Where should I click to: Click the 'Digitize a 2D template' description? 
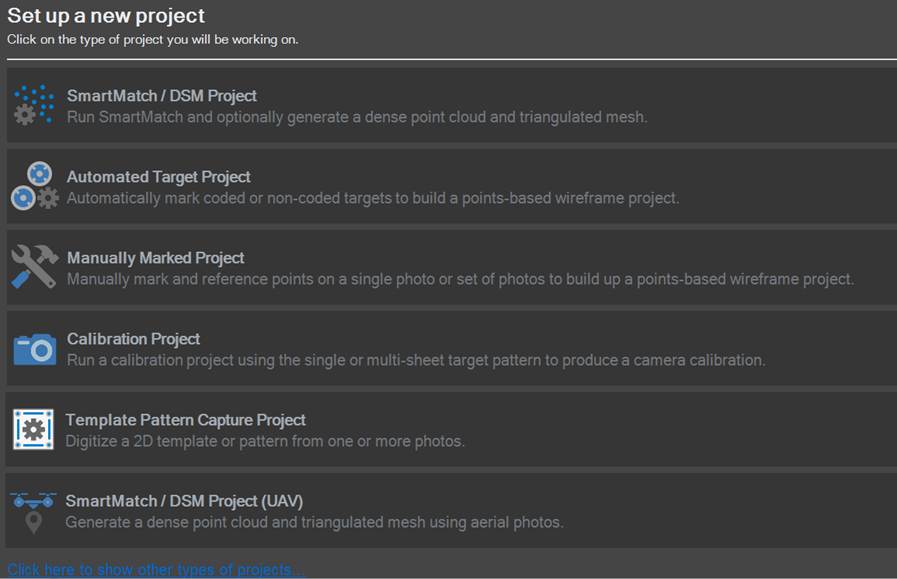(265, 441)
